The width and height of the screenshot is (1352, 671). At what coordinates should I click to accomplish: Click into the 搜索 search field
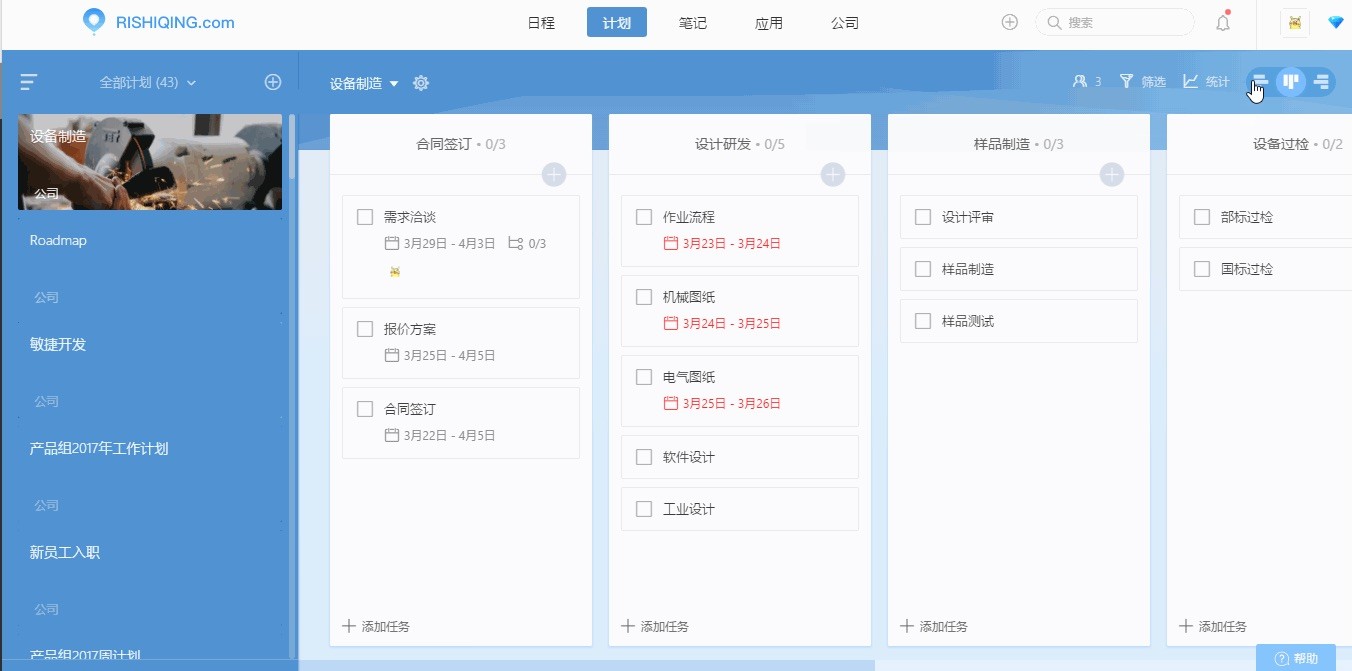tap(1115, 22)
